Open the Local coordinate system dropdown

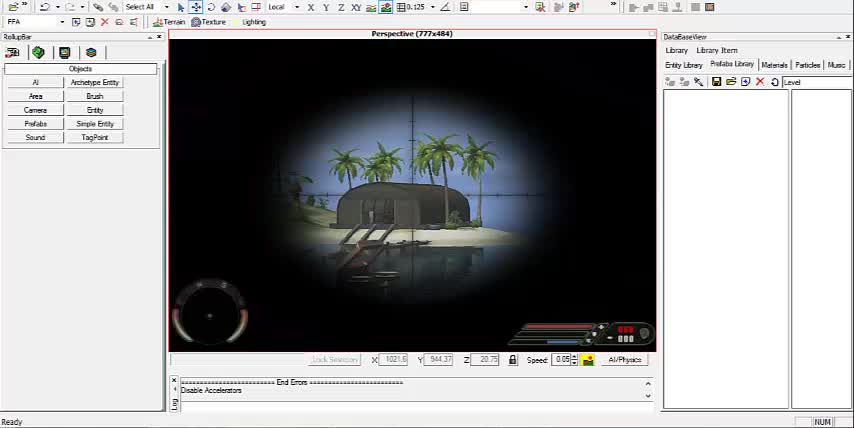(297, 7)
